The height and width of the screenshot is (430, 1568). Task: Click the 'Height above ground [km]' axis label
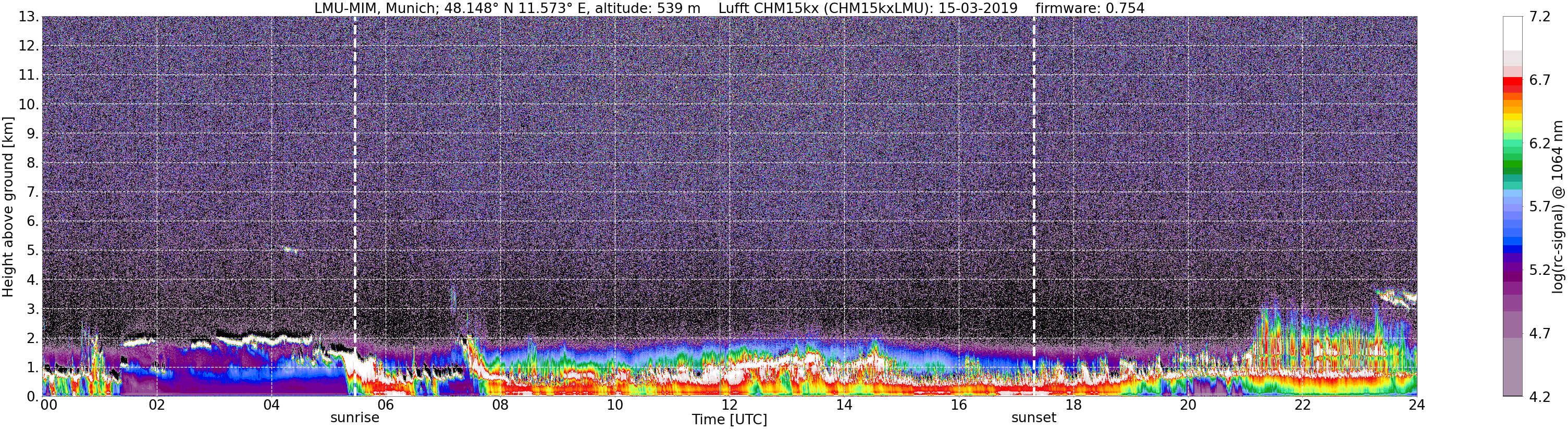point(8,207)
